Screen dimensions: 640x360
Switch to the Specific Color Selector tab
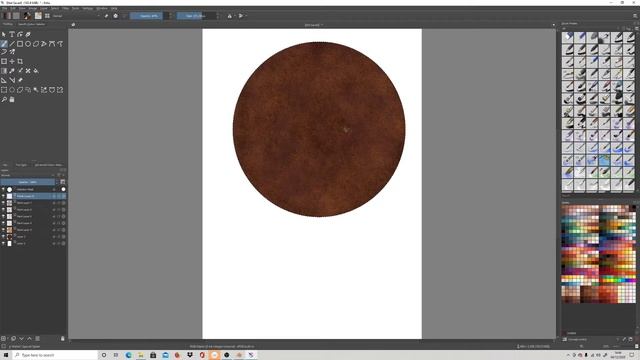[x=32, y=24]
